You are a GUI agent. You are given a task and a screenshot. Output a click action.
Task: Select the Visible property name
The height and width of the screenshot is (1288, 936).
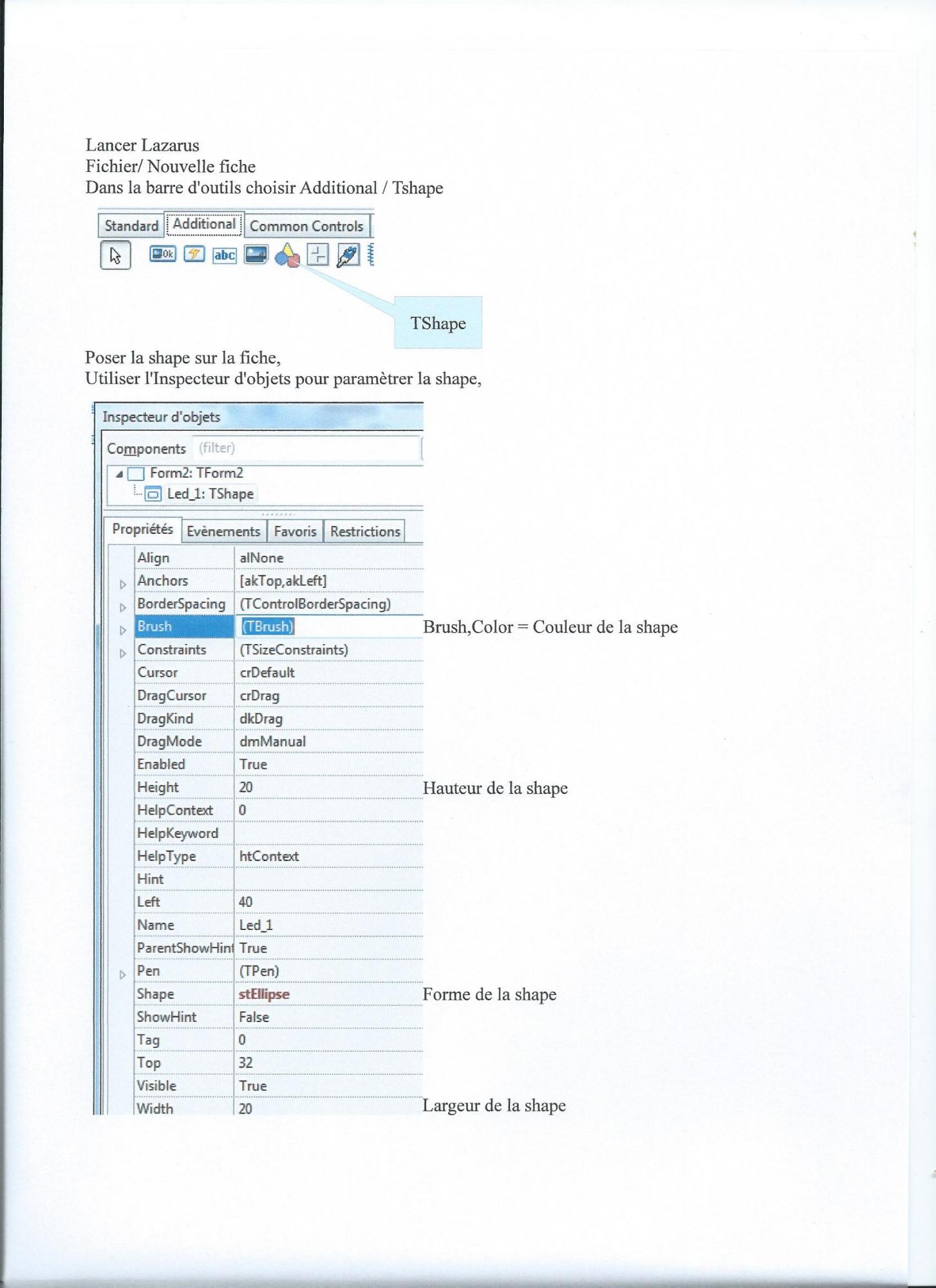click(x=156, y=1086)
